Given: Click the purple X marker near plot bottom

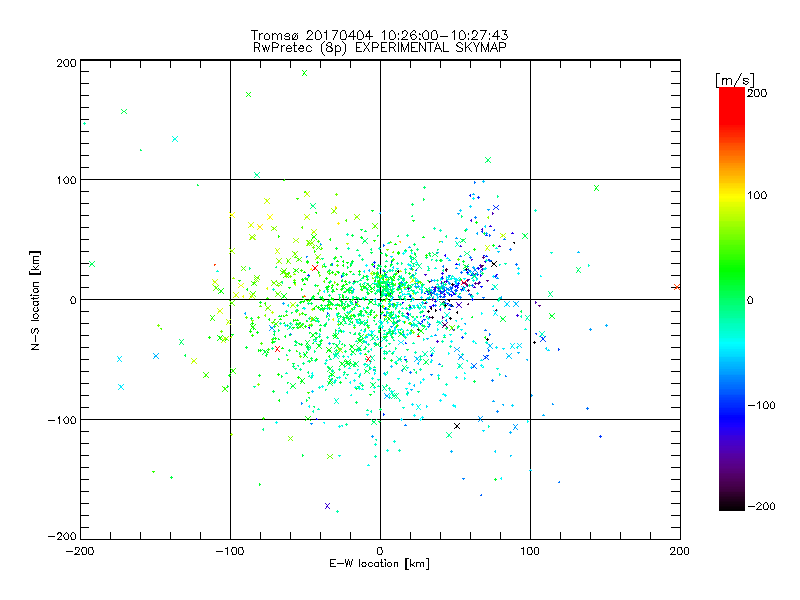Looking at the screenshot, I should (328, 506).
